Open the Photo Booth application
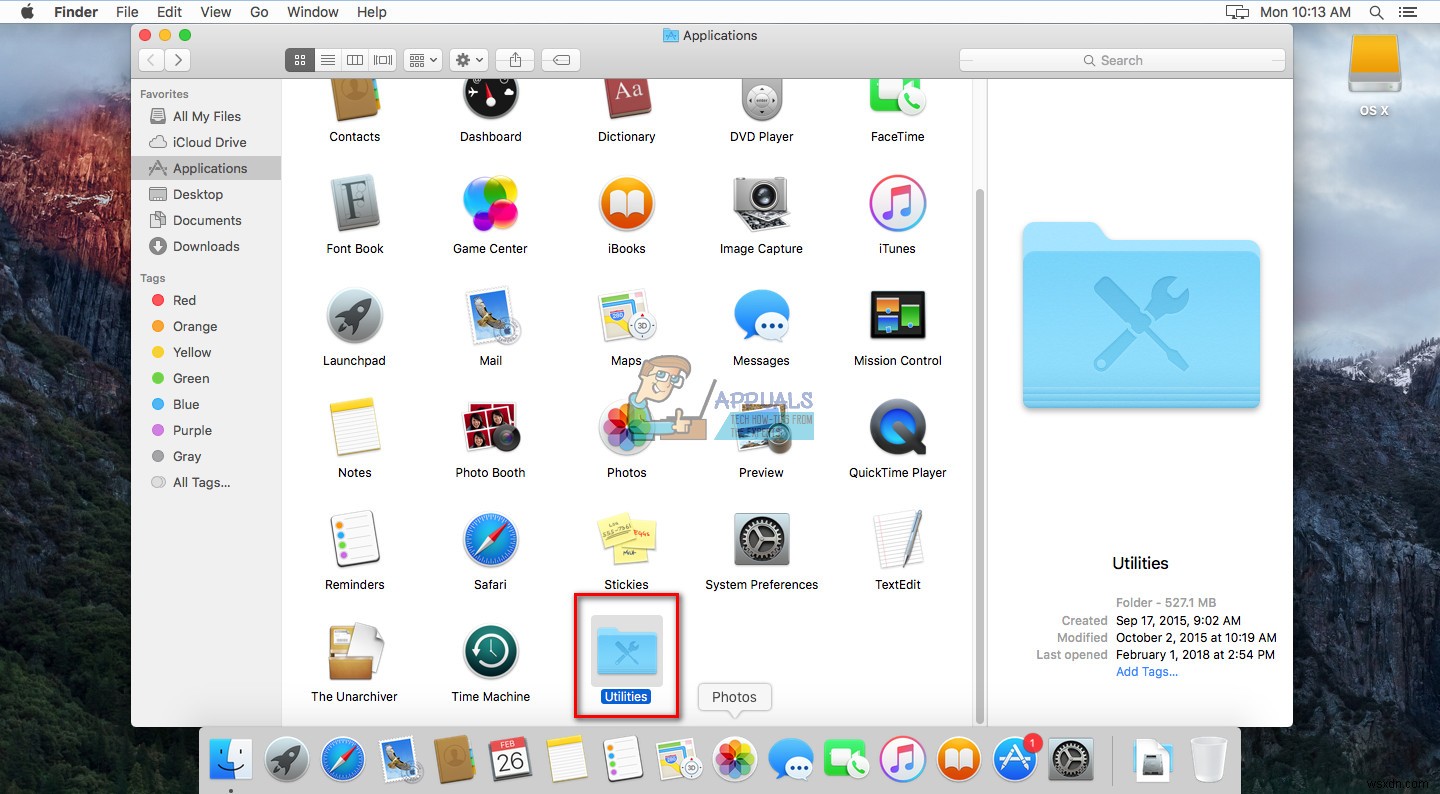The height and width of the screenshot is (794, 1440). click(490, 426)
